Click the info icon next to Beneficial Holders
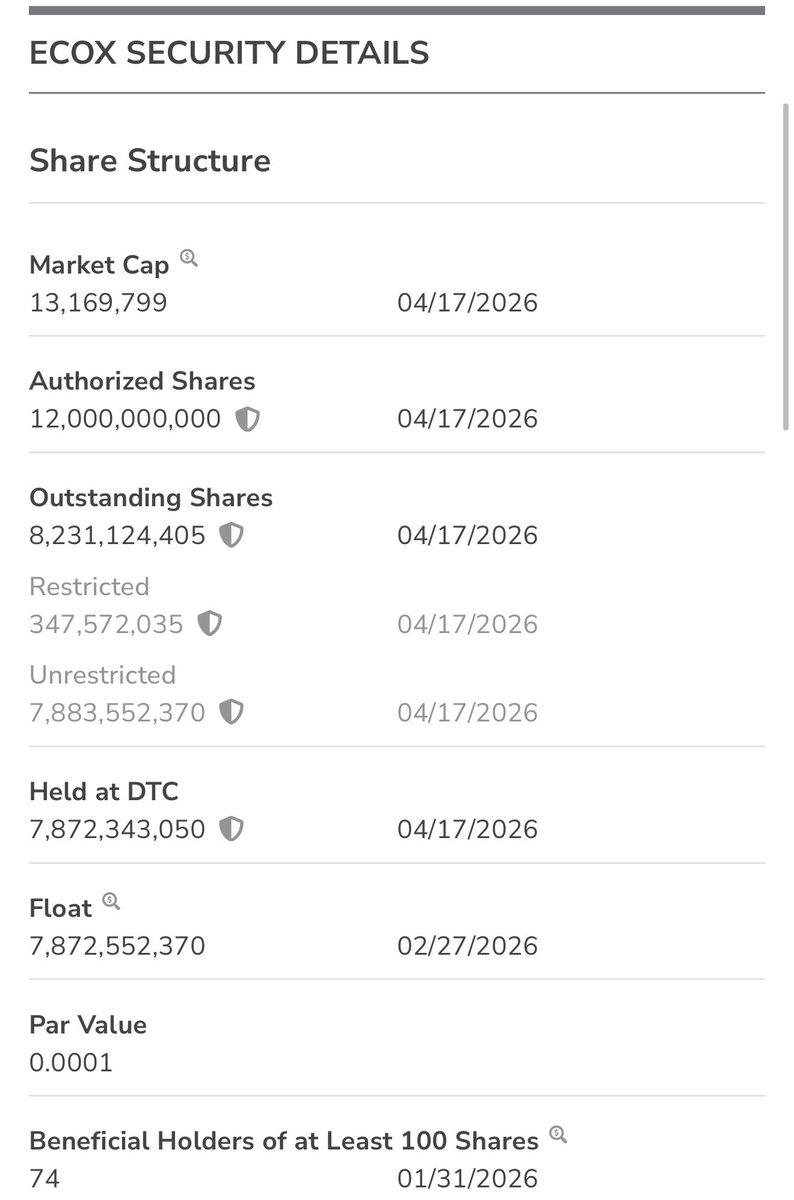Viewport: 794px width, 1200px height. [x=558, y=1135]
